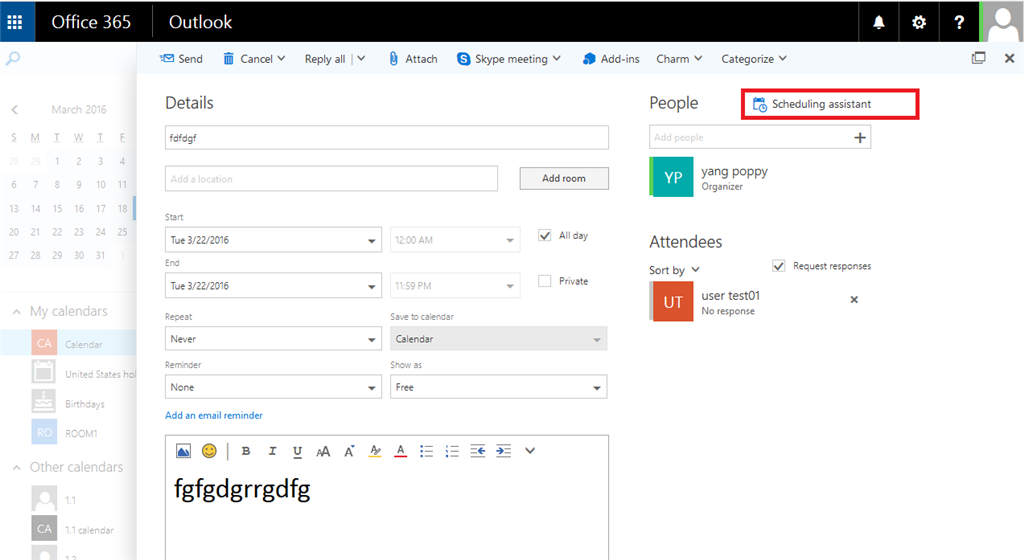This screenshot has width=1024, height=560.
Task: Click the event title field containing fdfdgf
Action: pos(387,138)
